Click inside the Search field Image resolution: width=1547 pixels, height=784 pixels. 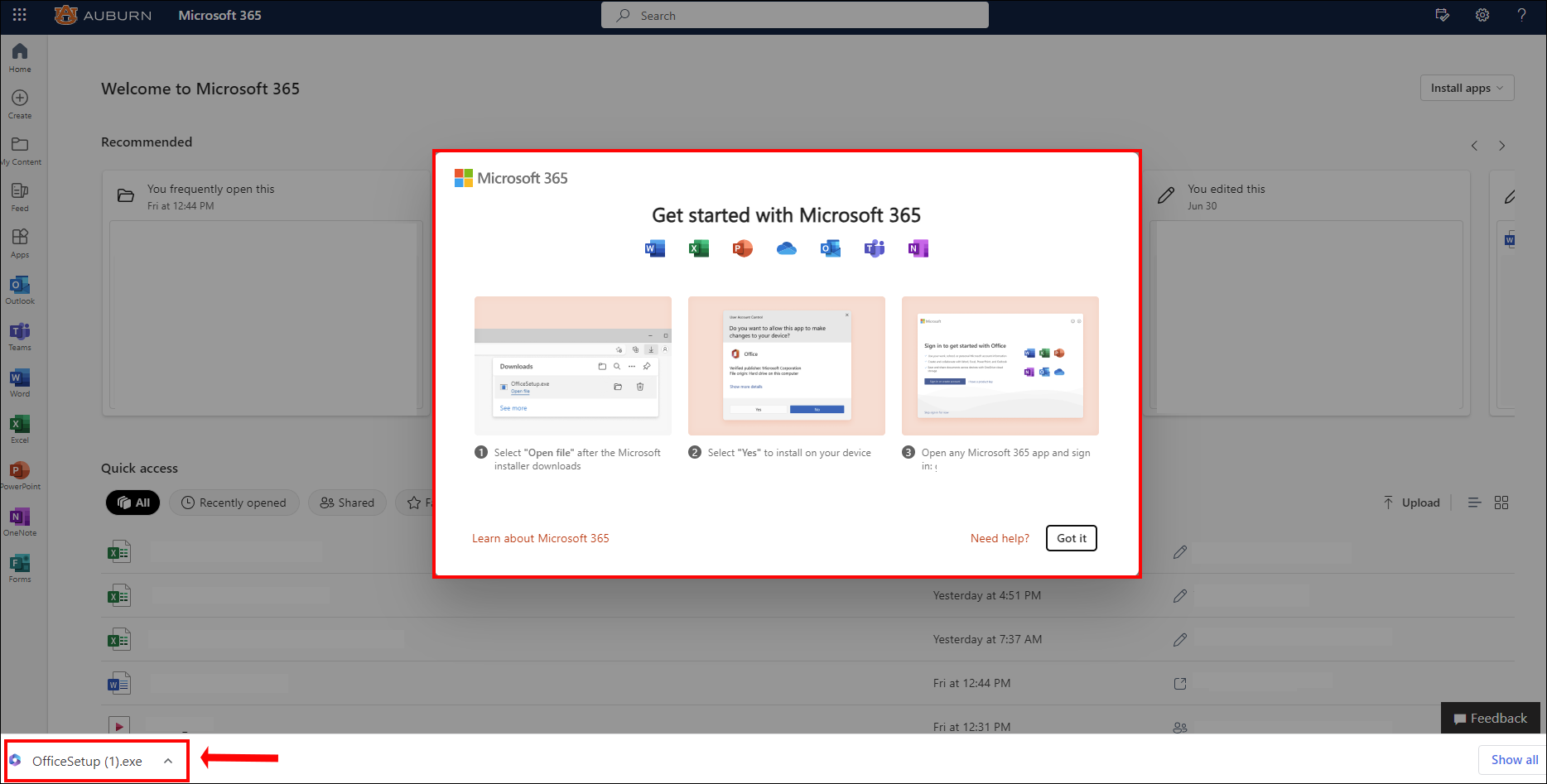click(x=793, y=15)
